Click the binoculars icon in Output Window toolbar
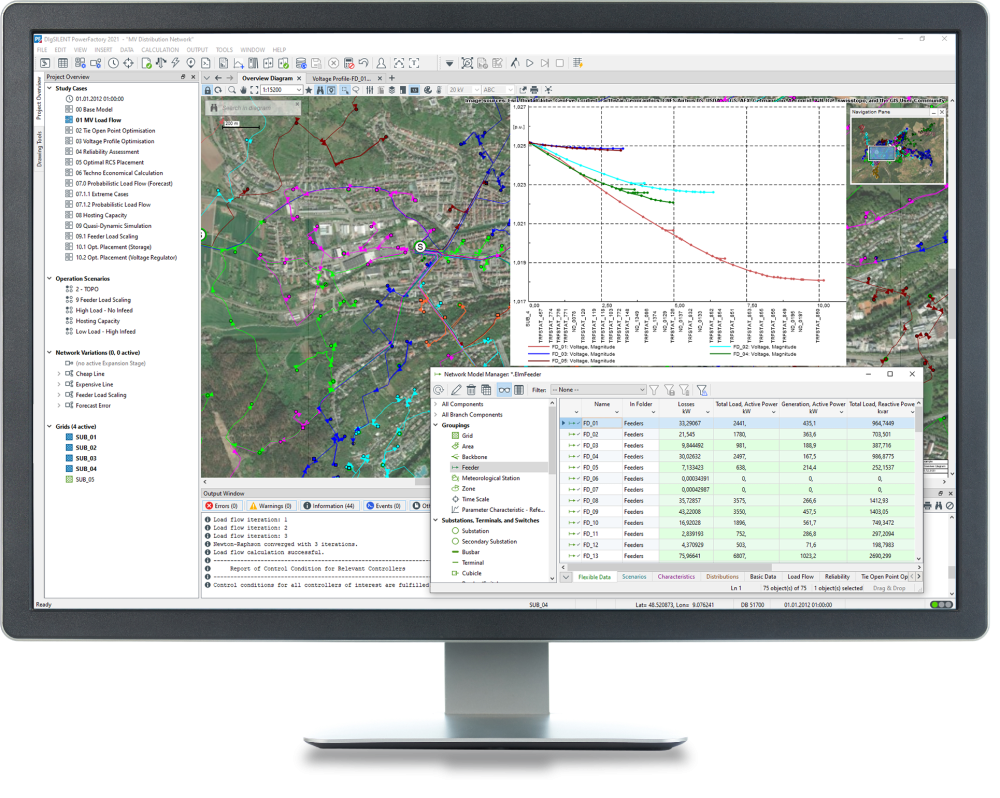The image size is (1000, 798). click(x=939, y=506)
